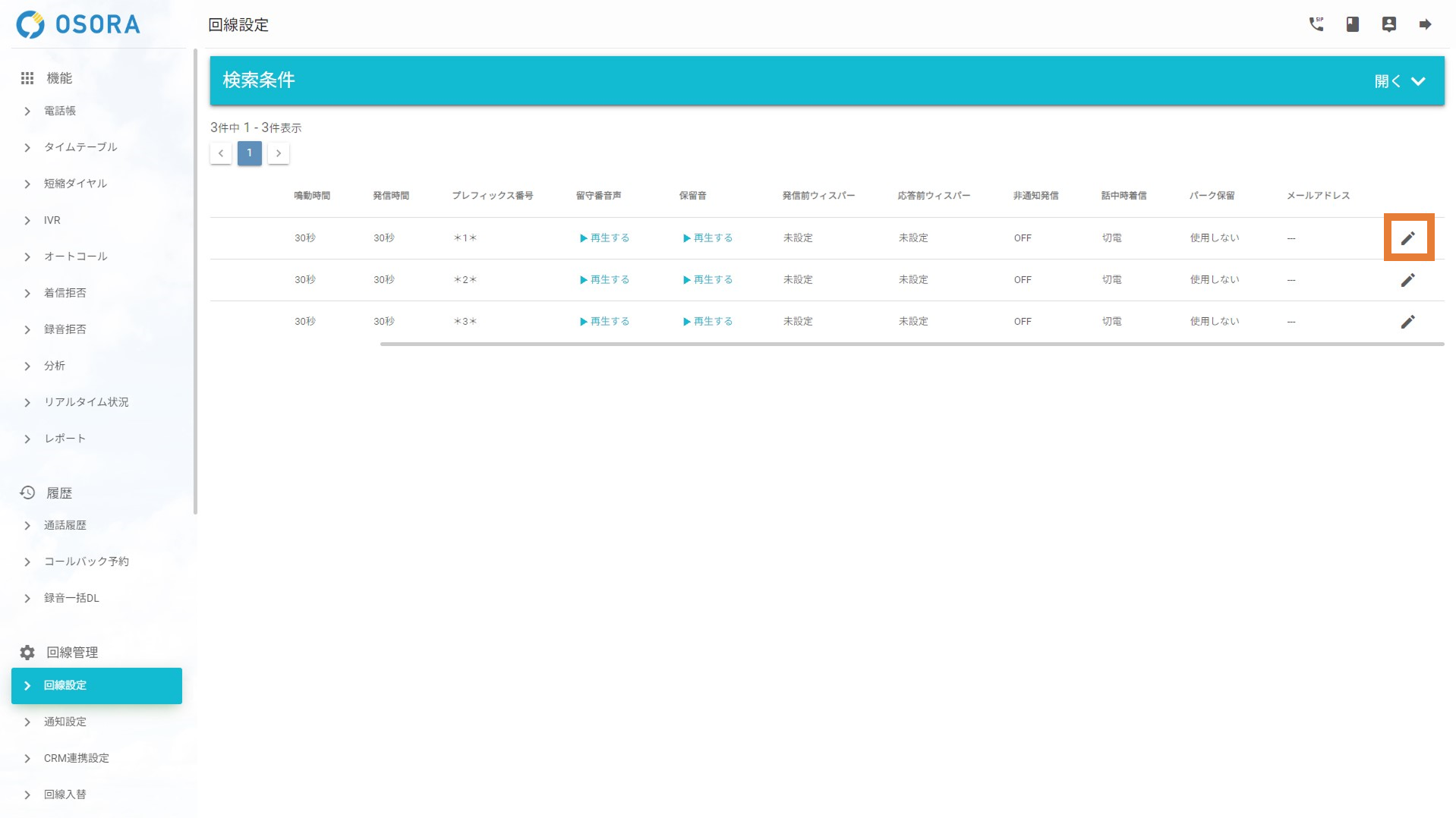
Task: Expand the IVR menu entry
Action: tap(52, 220)
